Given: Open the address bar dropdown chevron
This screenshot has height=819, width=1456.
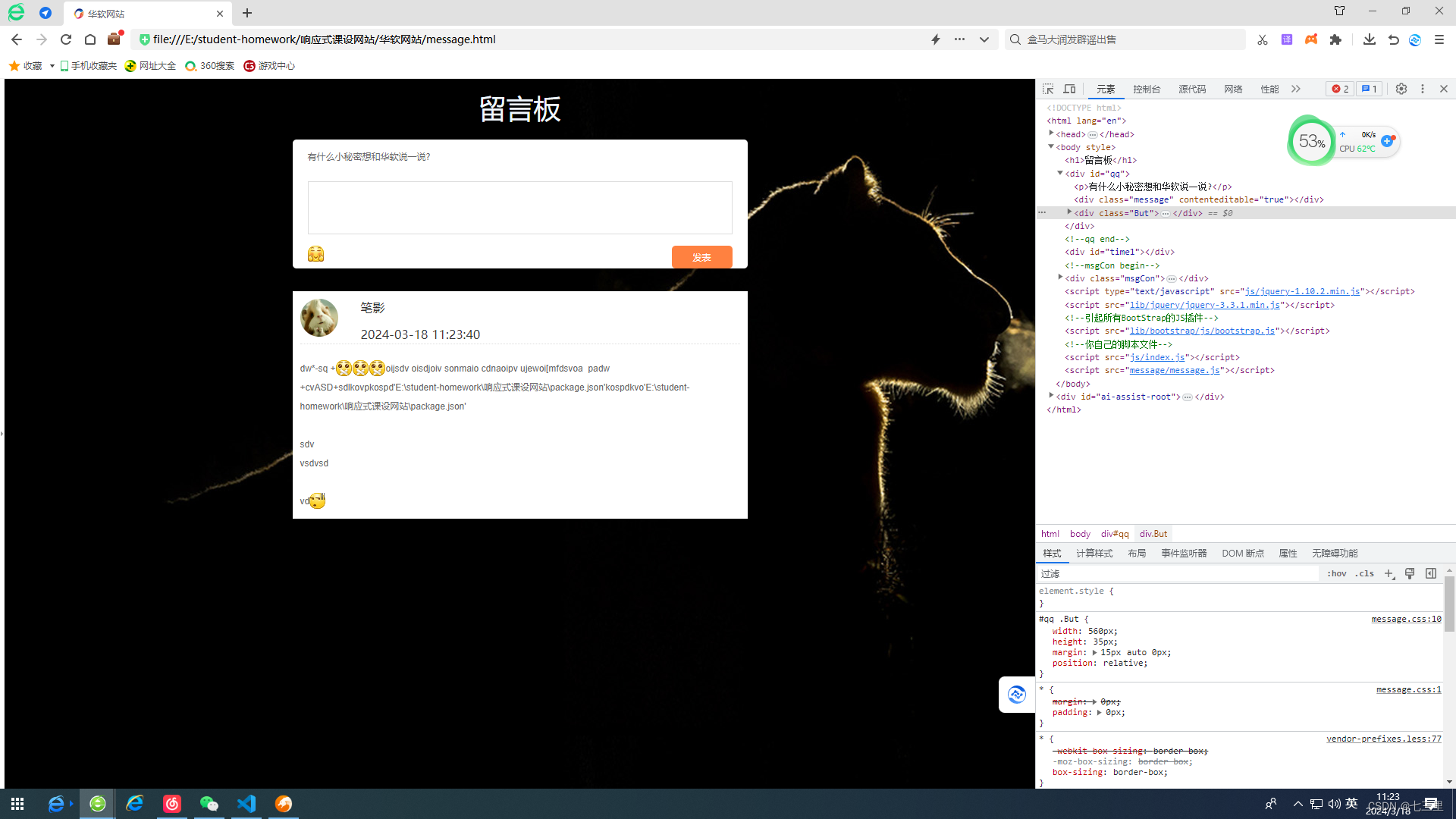Looking at the screenshot, I should pos(984,39).
